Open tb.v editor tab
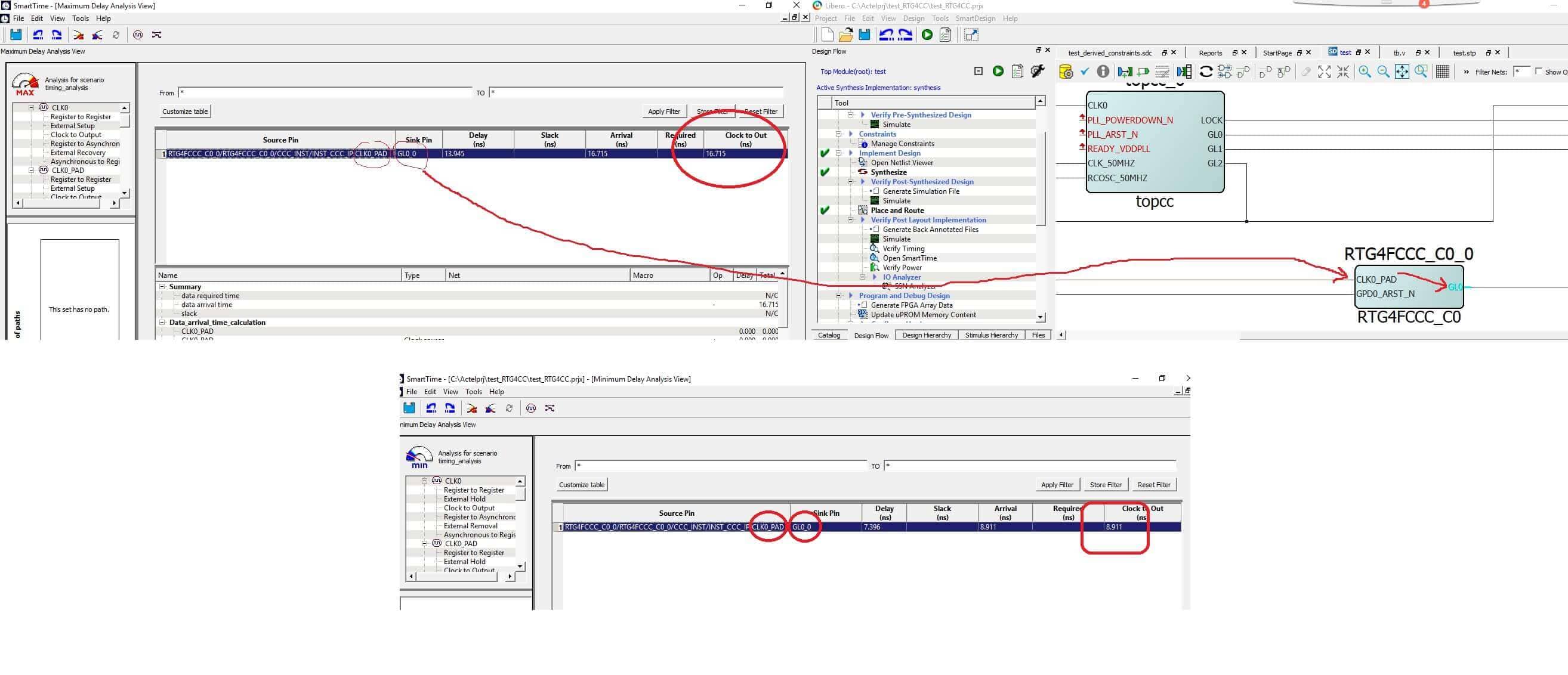Viewport: 1568px width, 675px height. coord(1399,53)
